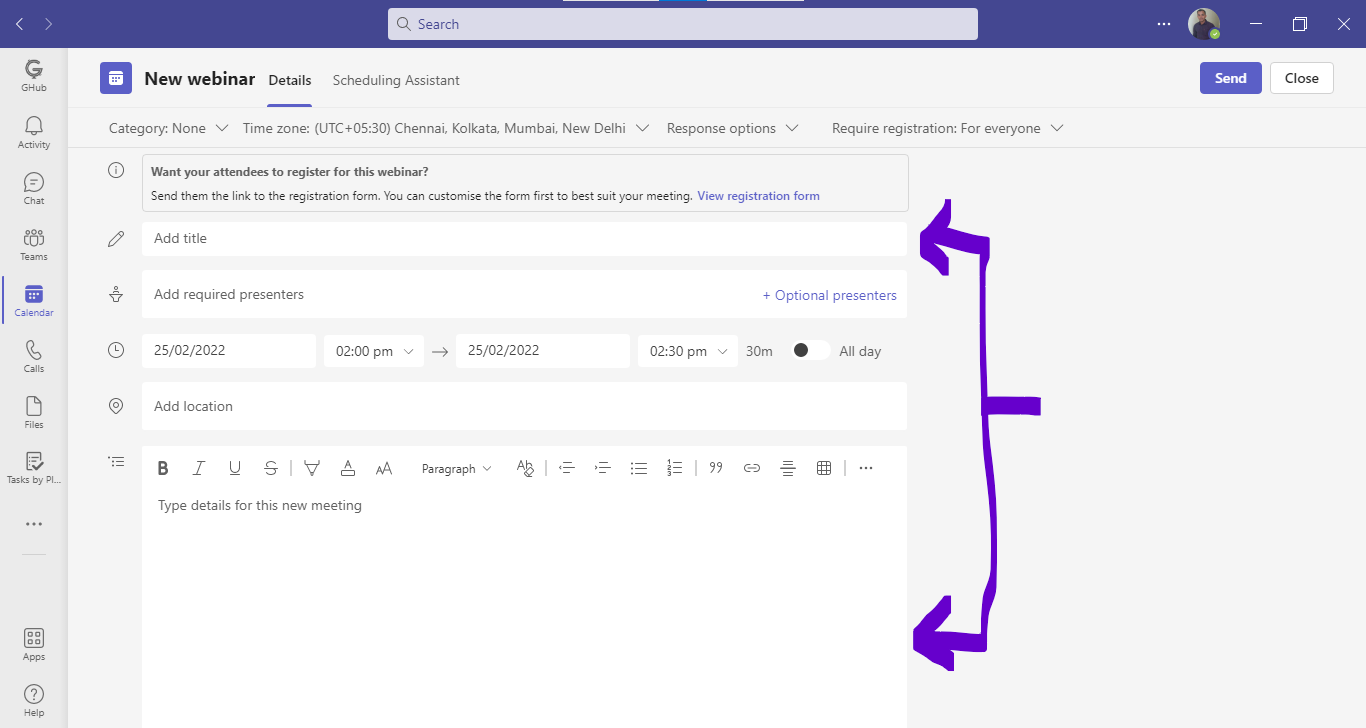This screenshot has height=728, width=1366.
Task: Open Apps store in sidebar
Action: tap(34, 644)
